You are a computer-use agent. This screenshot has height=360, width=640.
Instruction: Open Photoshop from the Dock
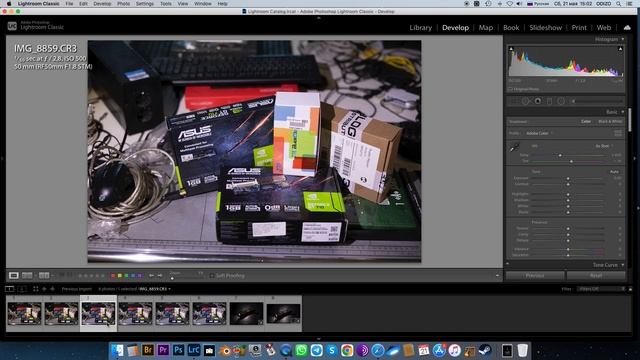coord(178,350)
